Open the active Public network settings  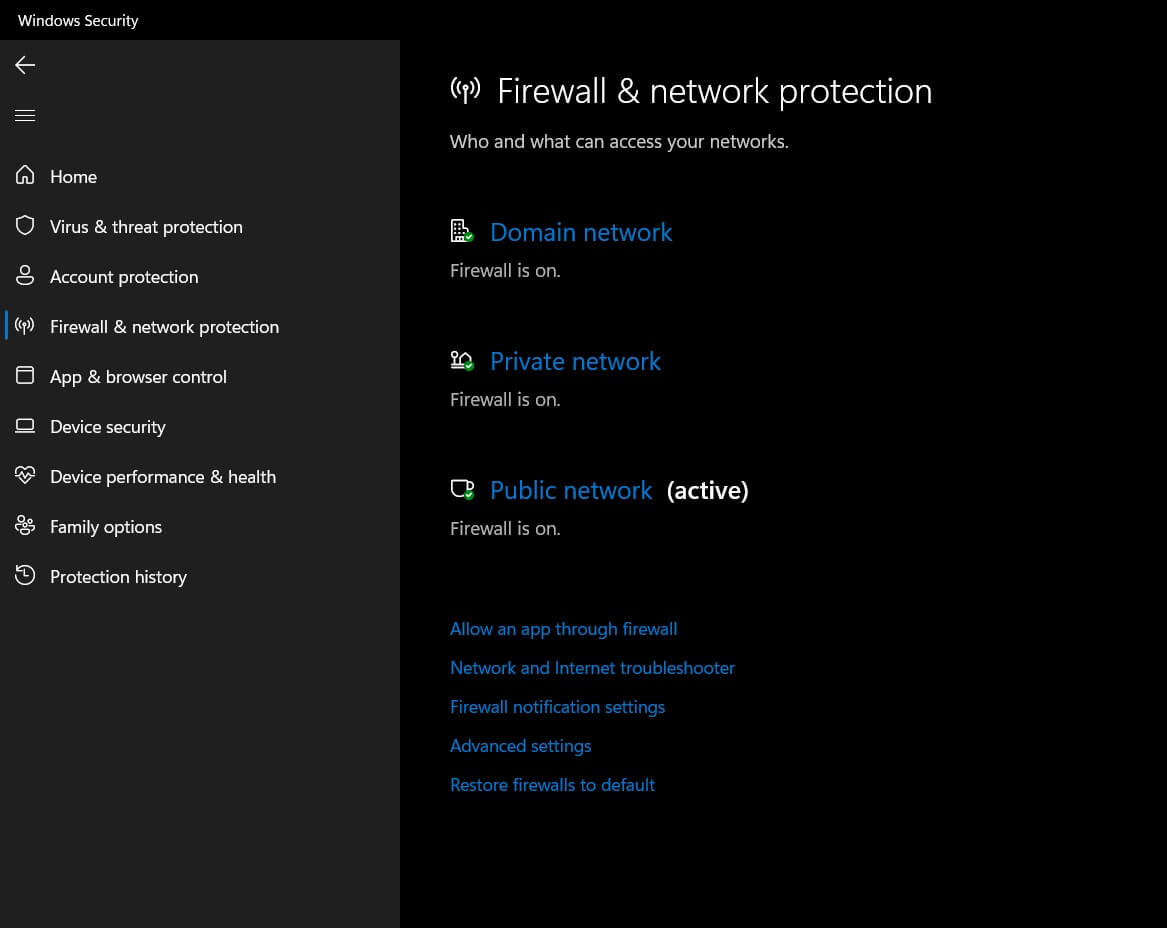click(571, 491)
